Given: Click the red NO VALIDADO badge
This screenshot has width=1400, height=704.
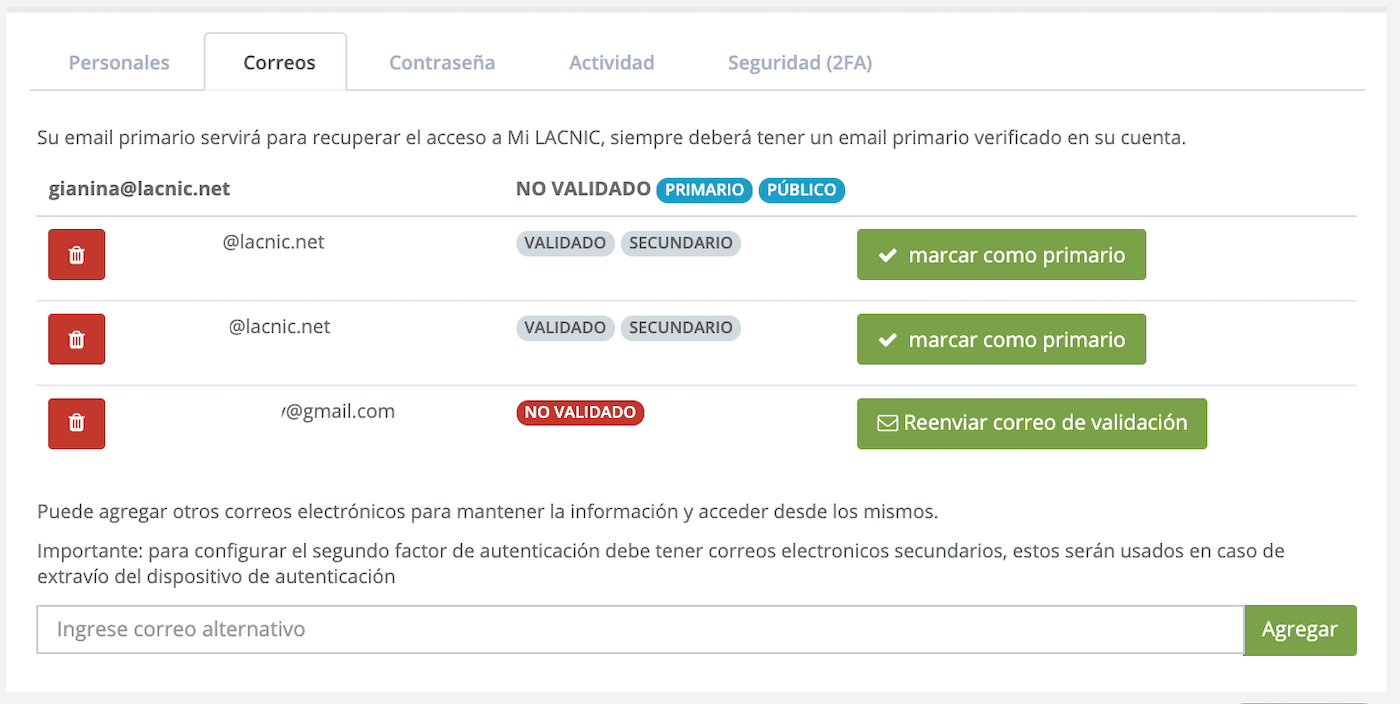Looking at the screenshot, I should pos(580,413).
